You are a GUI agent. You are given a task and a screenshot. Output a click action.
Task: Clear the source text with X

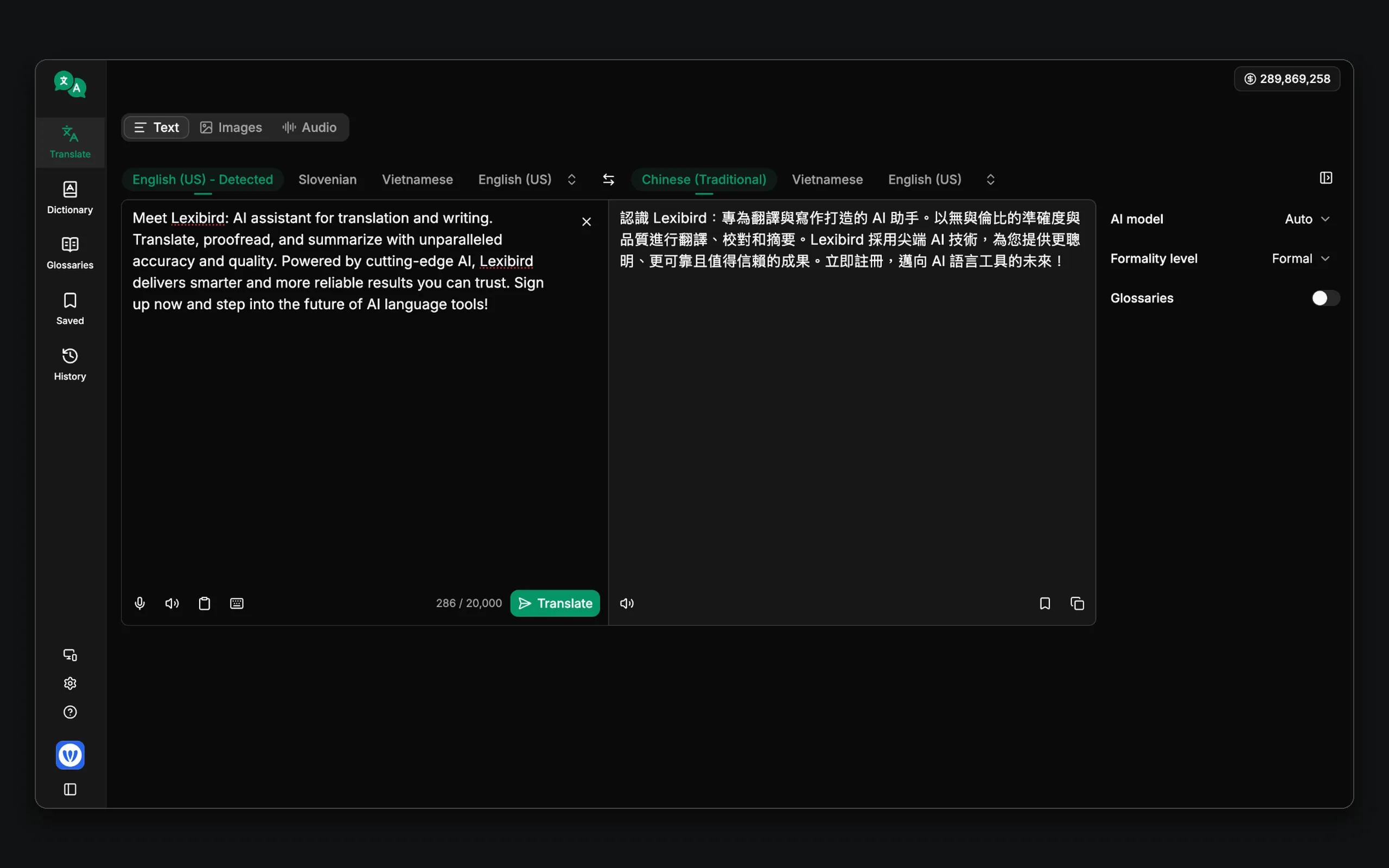point(587,221)
